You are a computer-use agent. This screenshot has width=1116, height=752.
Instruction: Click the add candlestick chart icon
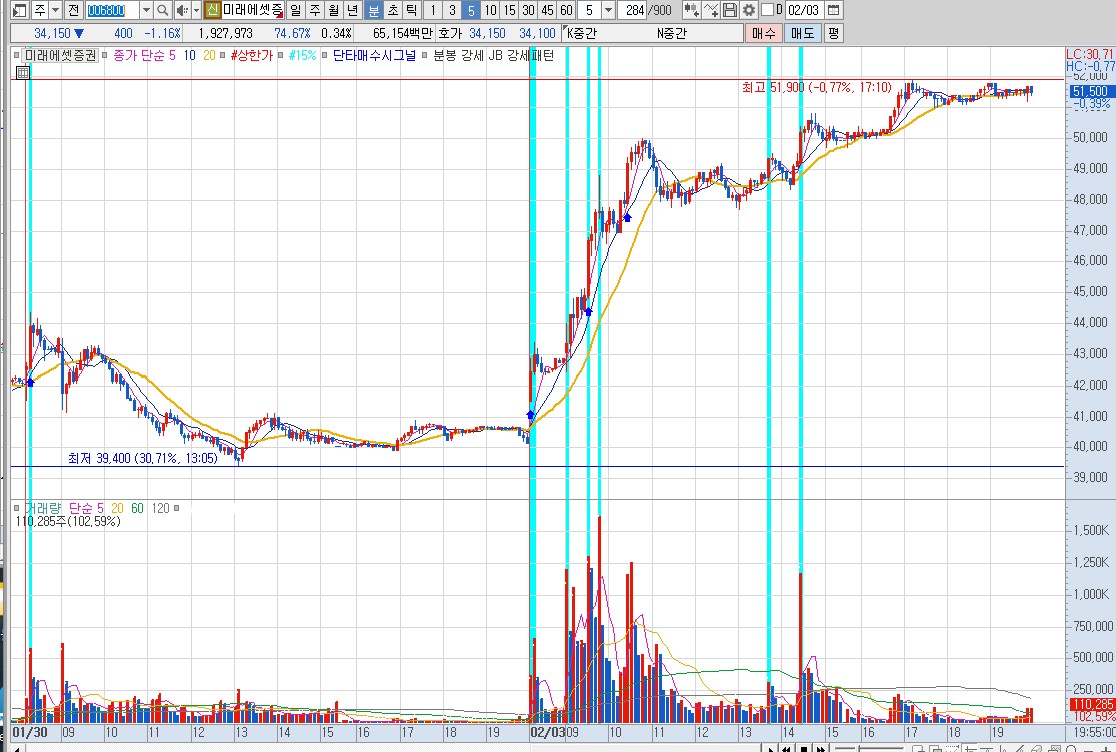pos(691,10)
